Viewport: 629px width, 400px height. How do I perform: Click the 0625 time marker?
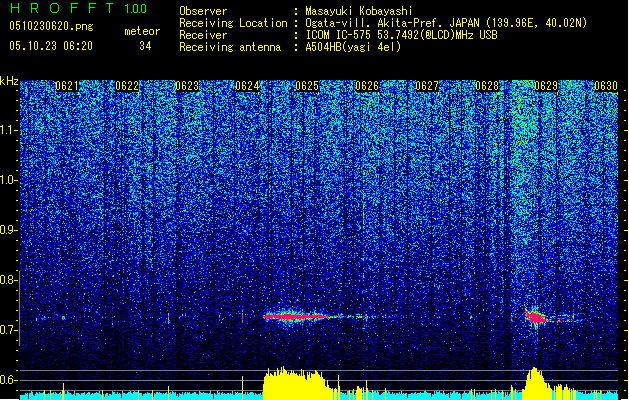coord(307,86)
